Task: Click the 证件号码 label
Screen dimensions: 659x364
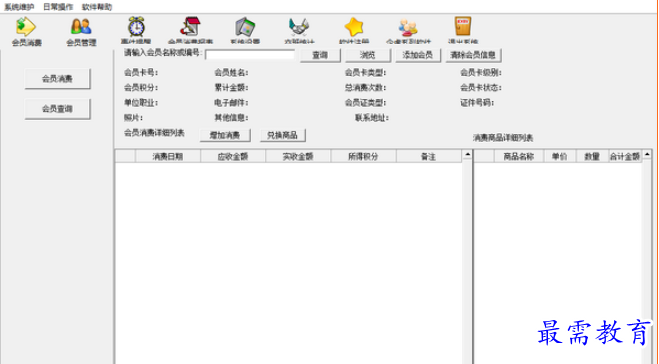Action: coord(477,103)
